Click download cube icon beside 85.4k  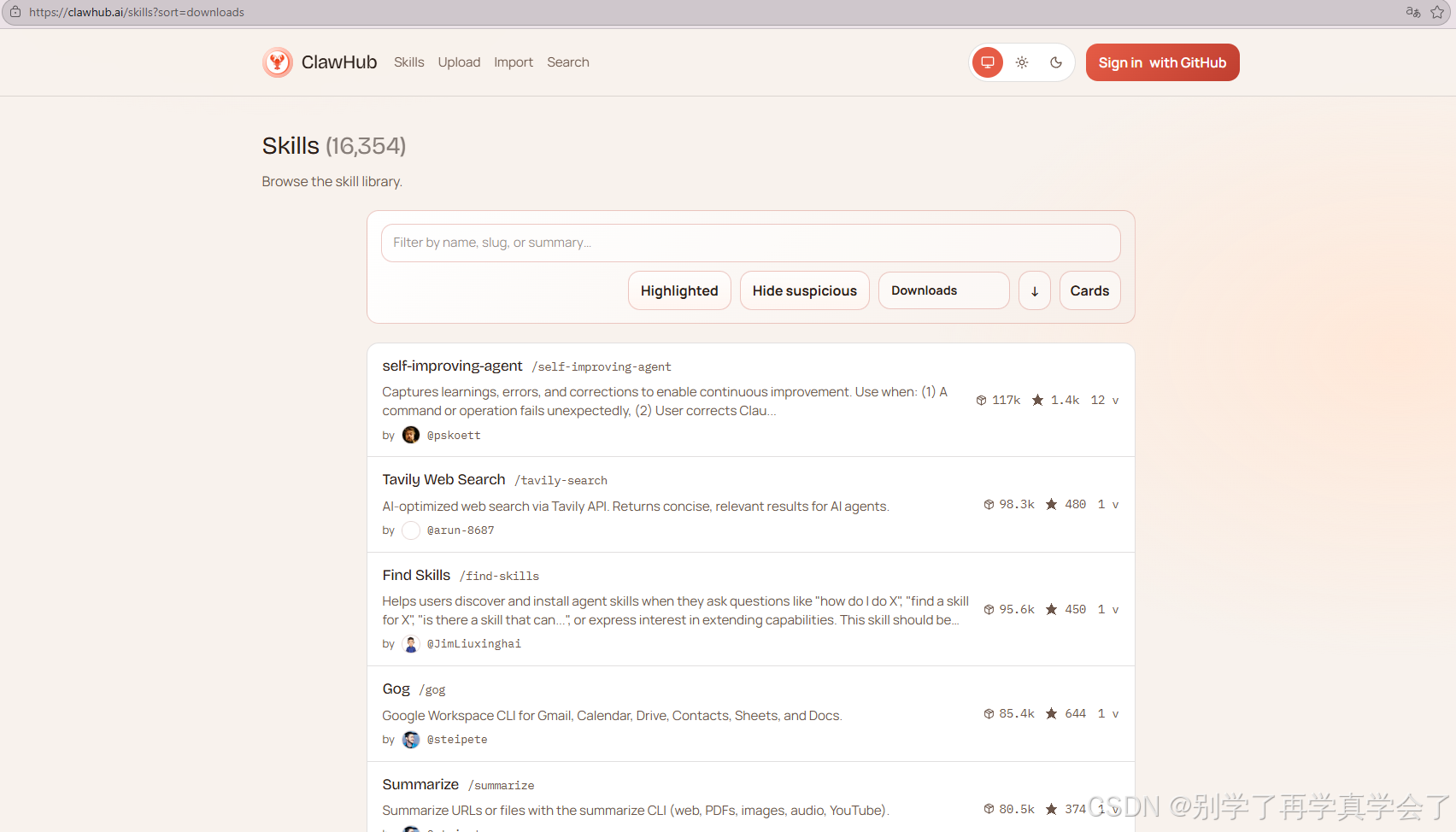(x=989, y=713)
